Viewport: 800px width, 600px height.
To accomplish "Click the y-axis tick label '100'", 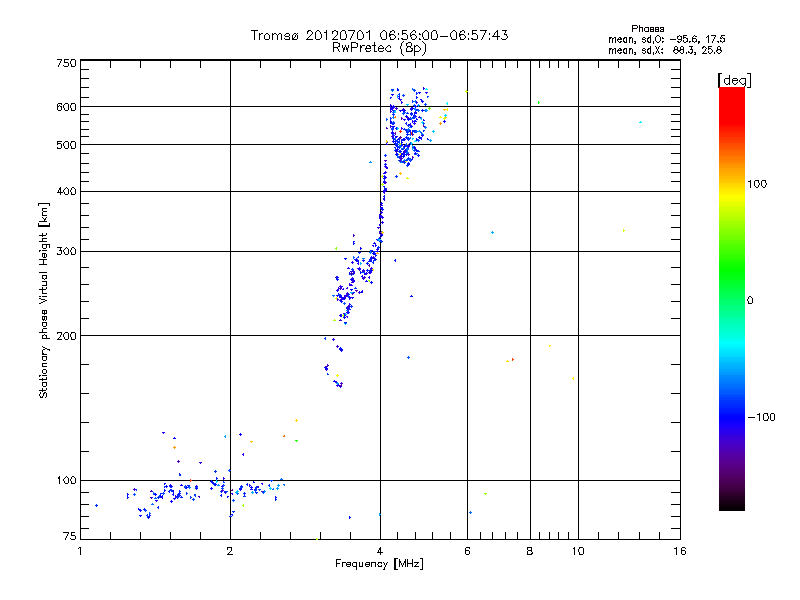I will (66, 480).
